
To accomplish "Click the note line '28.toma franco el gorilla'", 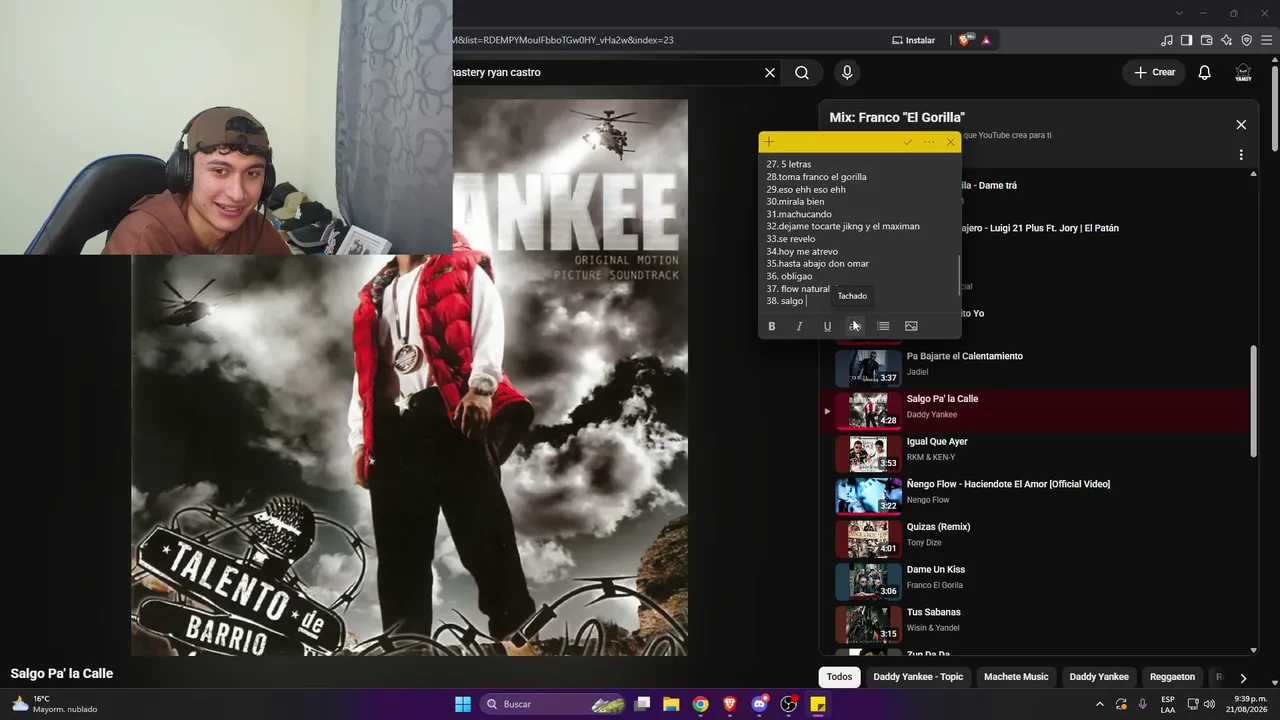I will (817, 177).
